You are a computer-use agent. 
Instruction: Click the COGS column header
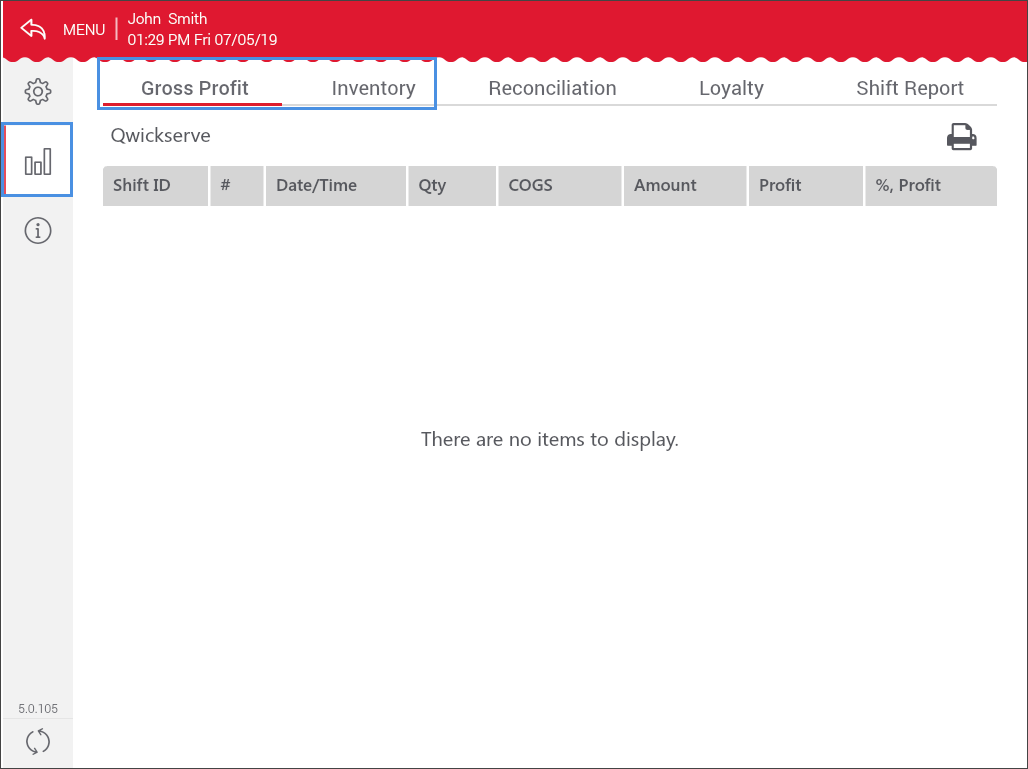coord(560,186)
